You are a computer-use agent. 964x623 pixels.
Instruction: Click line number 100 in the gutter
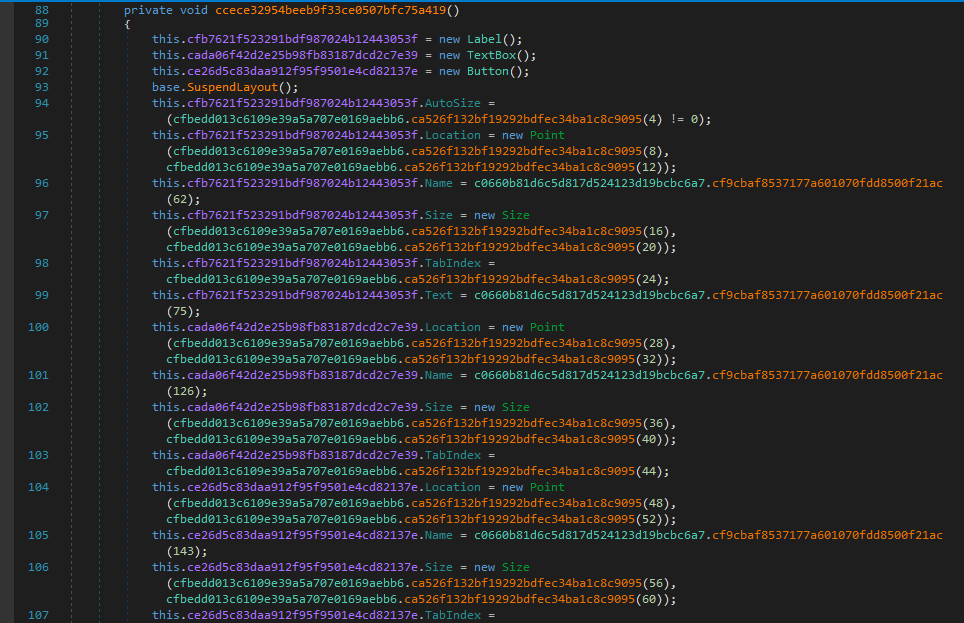point(38,327)
